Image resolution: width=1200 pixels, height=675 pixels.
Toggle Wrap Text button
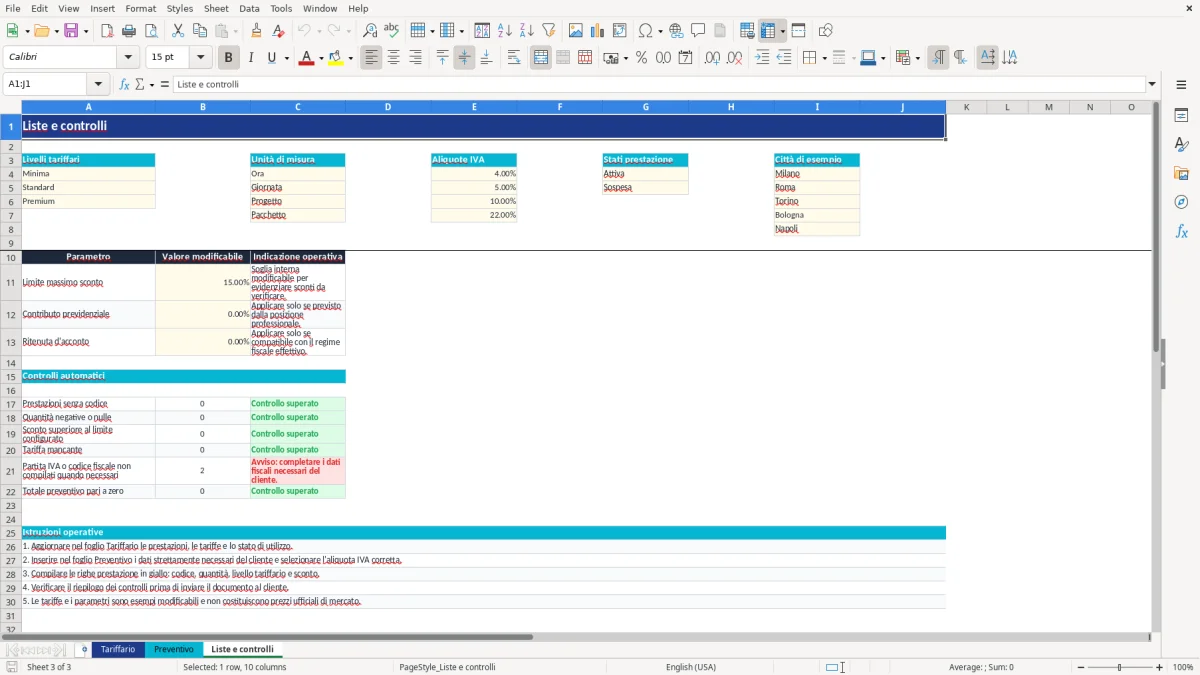click(x=514, y=58)
